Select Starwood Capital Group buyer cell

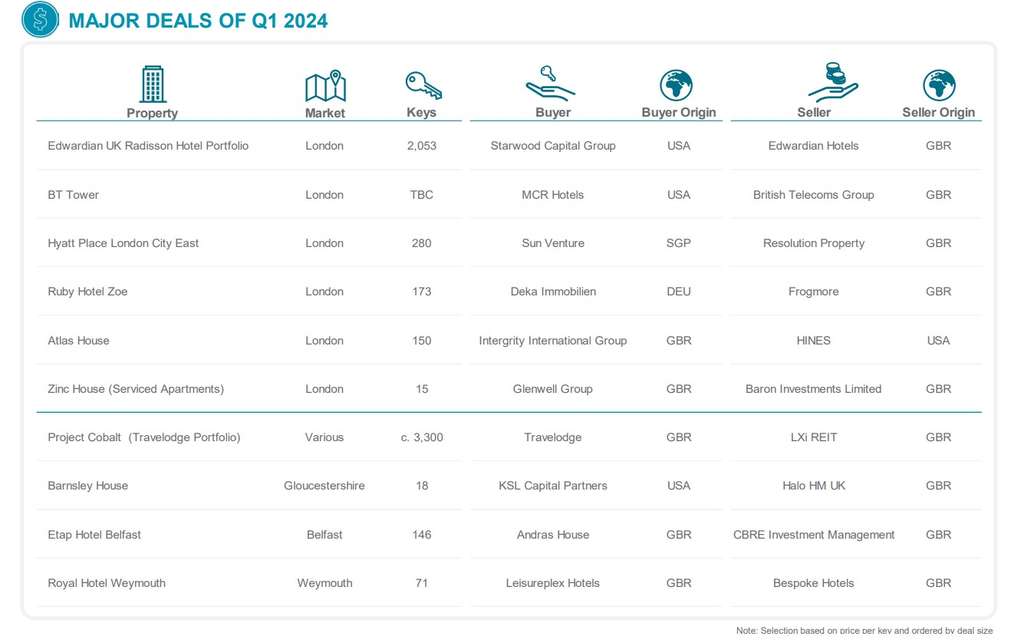click(553, 146)
